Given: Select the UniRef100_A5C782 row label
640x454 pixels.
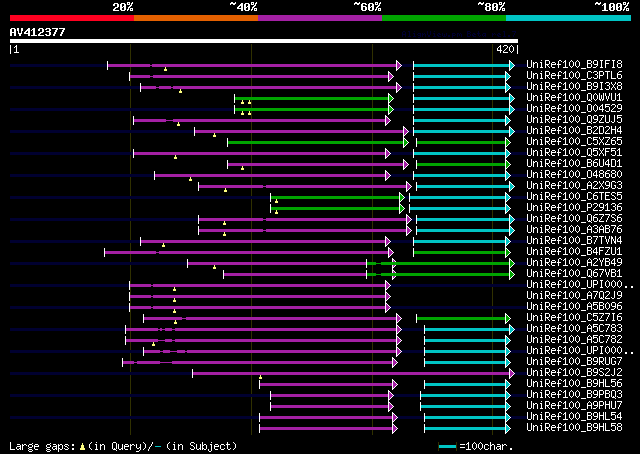Looking at the screenshot, I should [574, 340].
